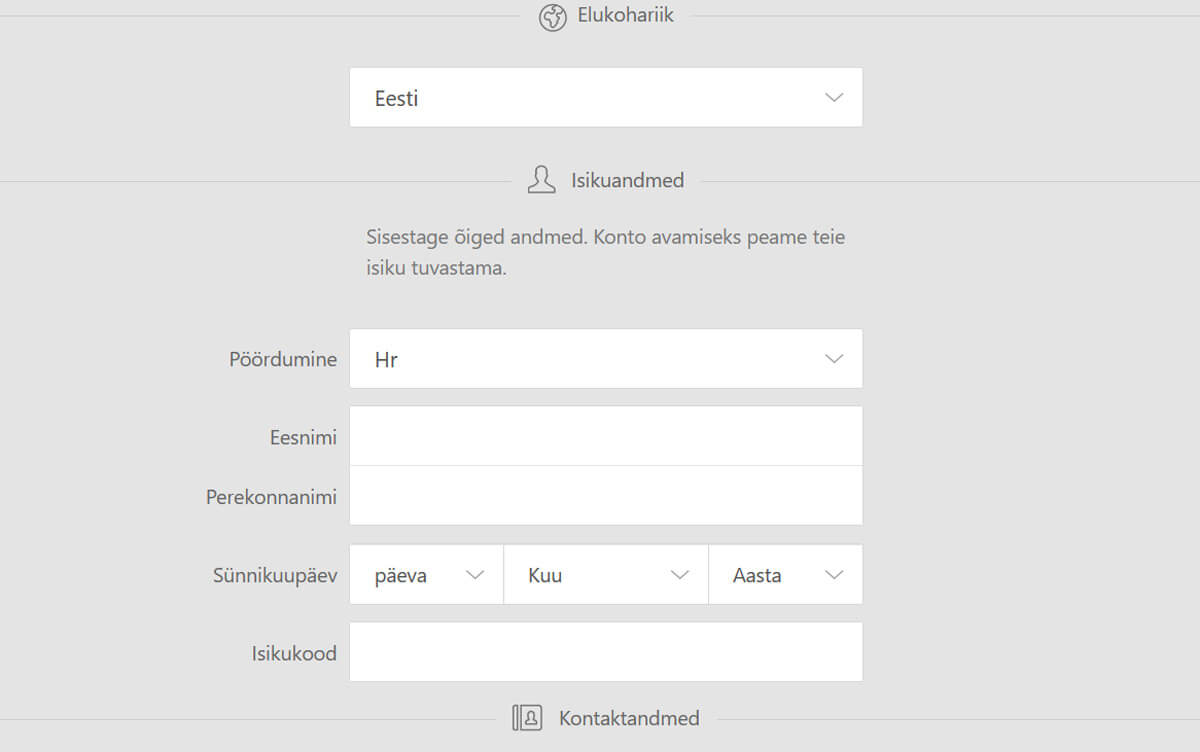Focus the Isikukood input field
This screenshot has height=752, width=1200.
606,652
